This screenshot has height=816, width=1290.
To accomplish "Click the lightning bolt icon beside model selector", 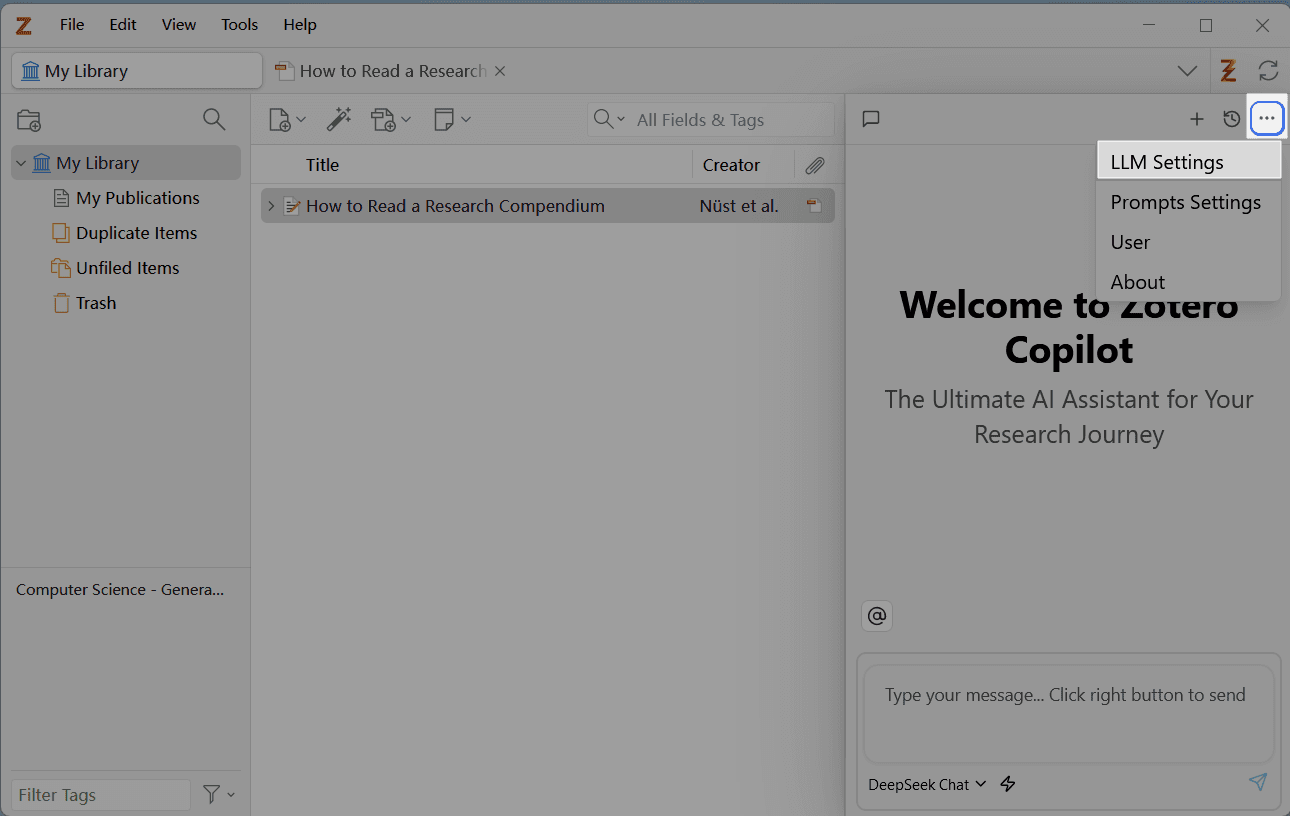I will [1008, 784].
